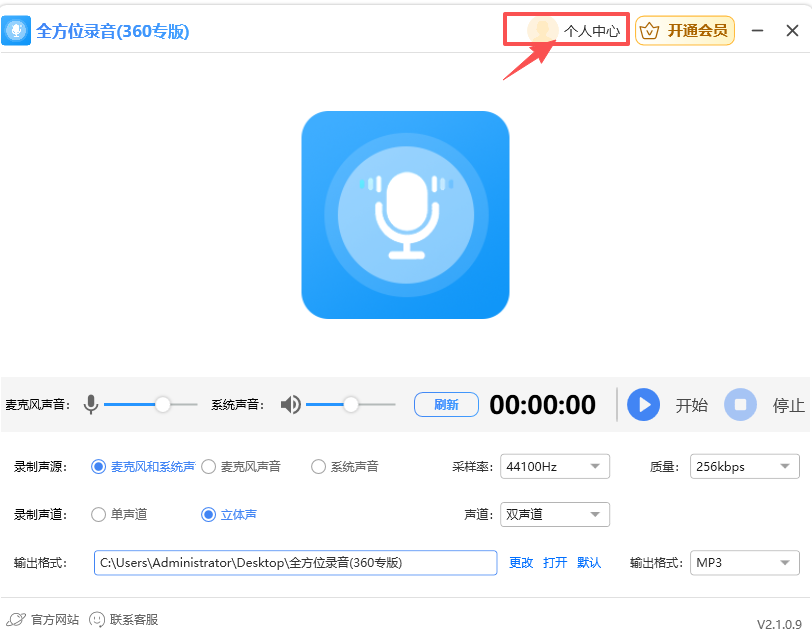The height and width of the screenshot is (632, 812).
Task: Open the 官方网站 planet icon
Action: [16, 619]
